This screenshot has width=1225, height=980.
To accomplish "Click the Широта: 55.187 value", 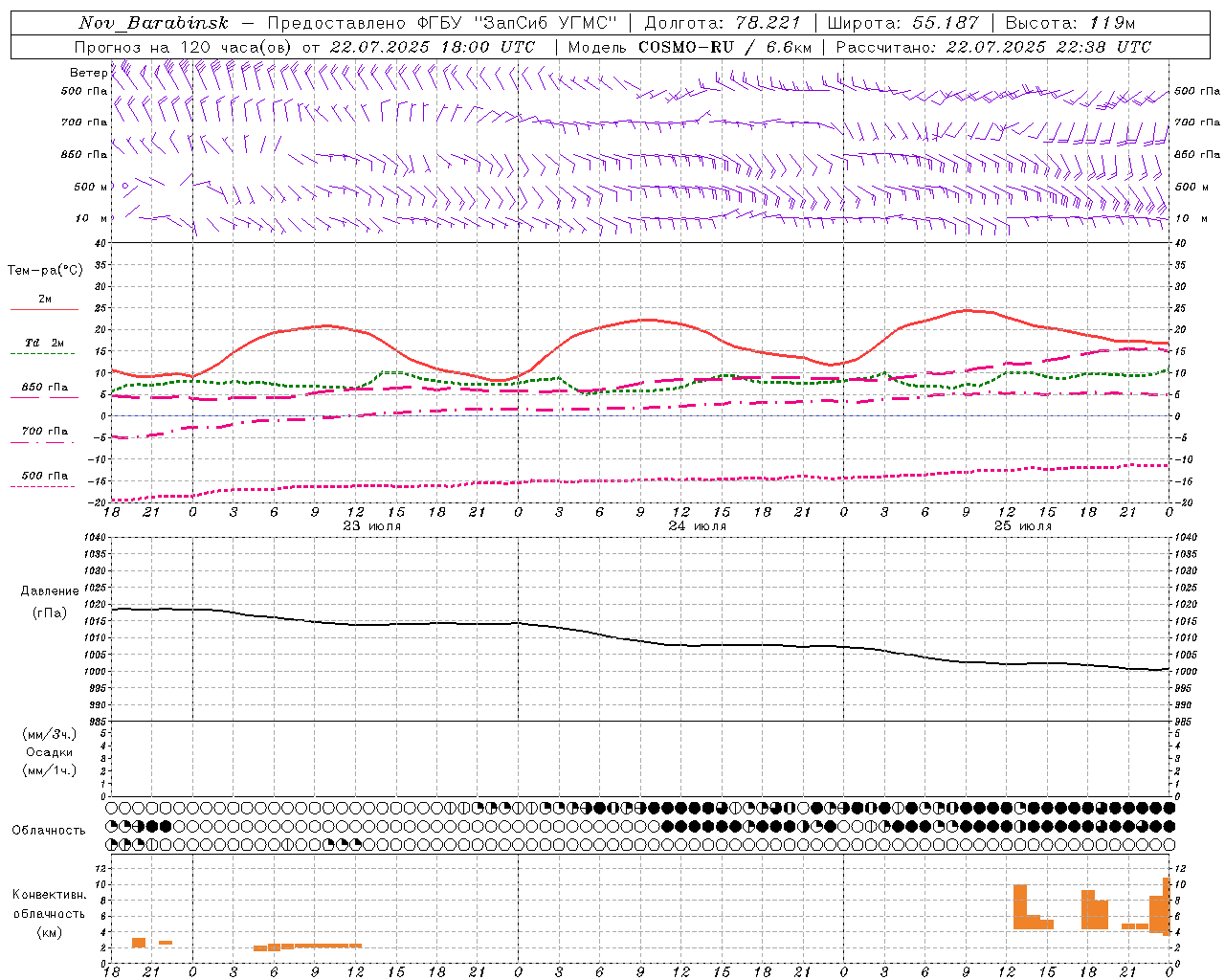I will coord(903,23).
